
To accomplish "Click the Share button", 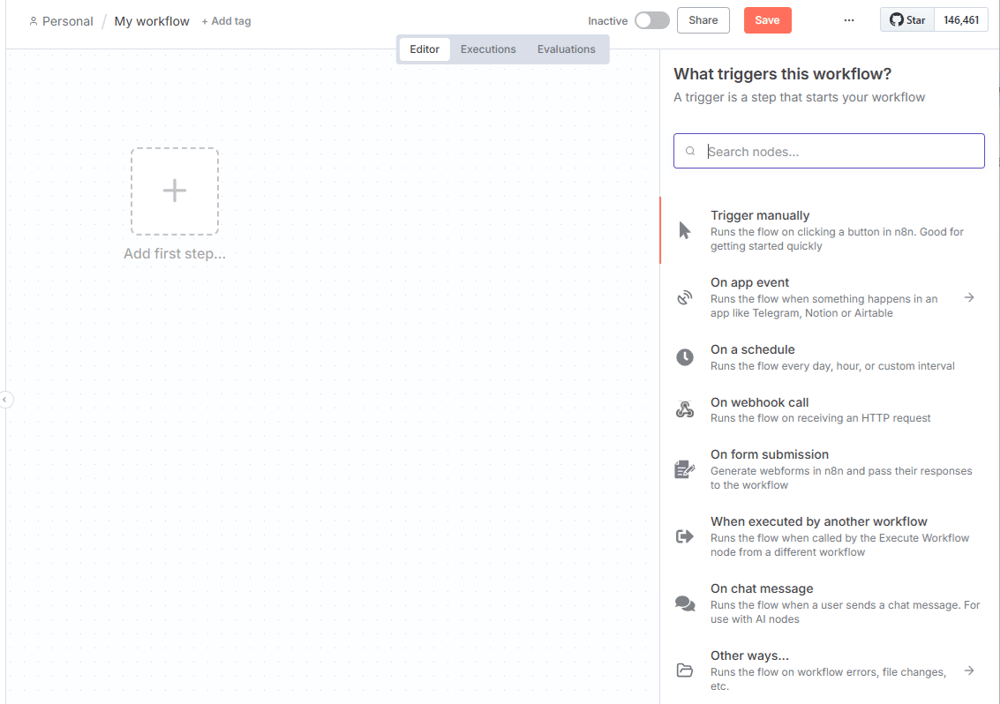I will click(703, 20).
